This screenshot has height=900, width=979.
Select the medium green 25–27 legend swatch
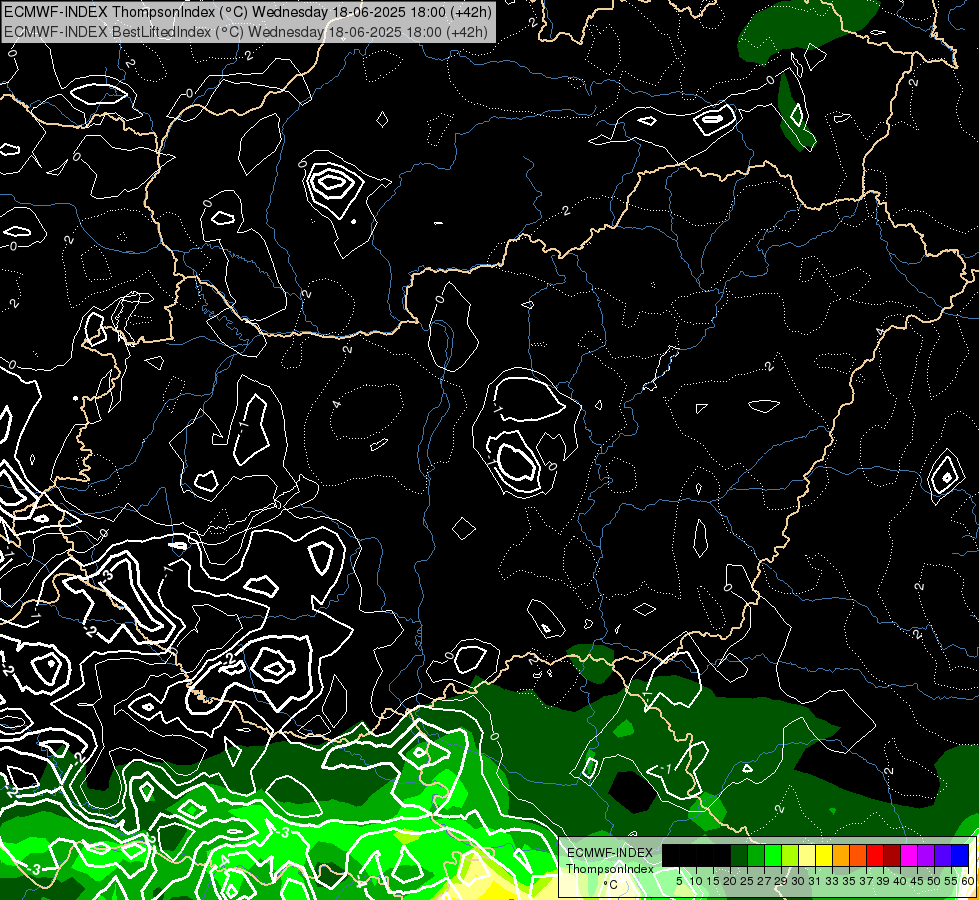[x=756, y=855]
